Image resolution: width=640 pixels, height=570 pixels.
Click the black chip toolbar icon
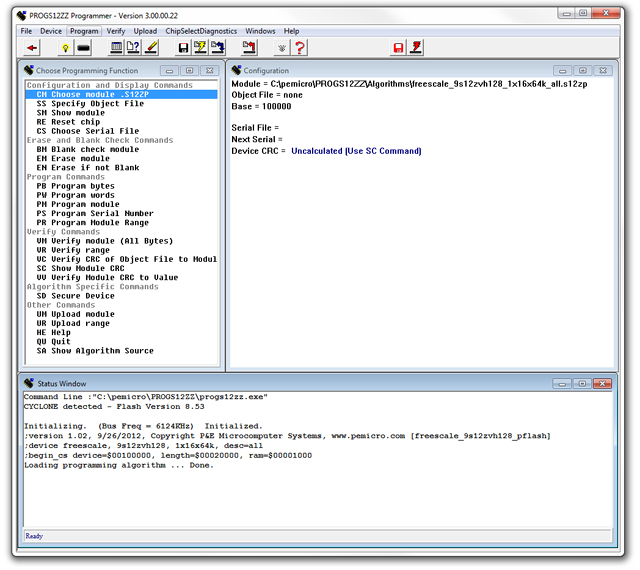click(x=84, y=47)
